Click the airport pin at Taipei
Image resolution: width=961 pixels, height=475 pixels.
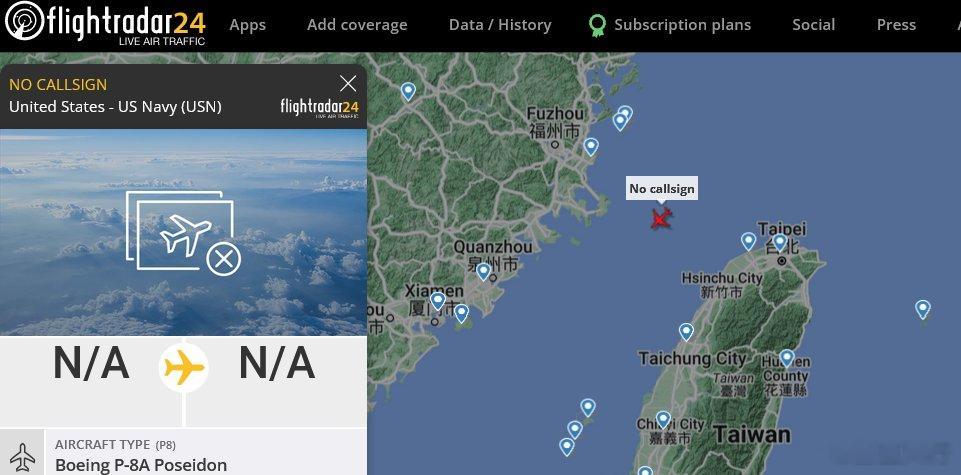pos(780,242)
